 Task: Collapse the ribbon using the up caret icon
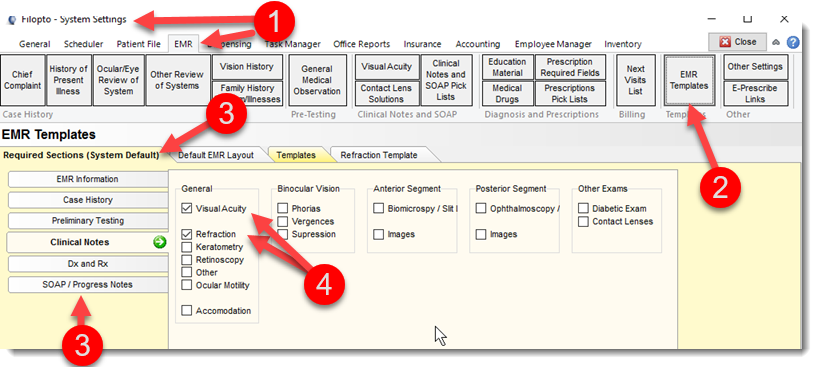776,42
